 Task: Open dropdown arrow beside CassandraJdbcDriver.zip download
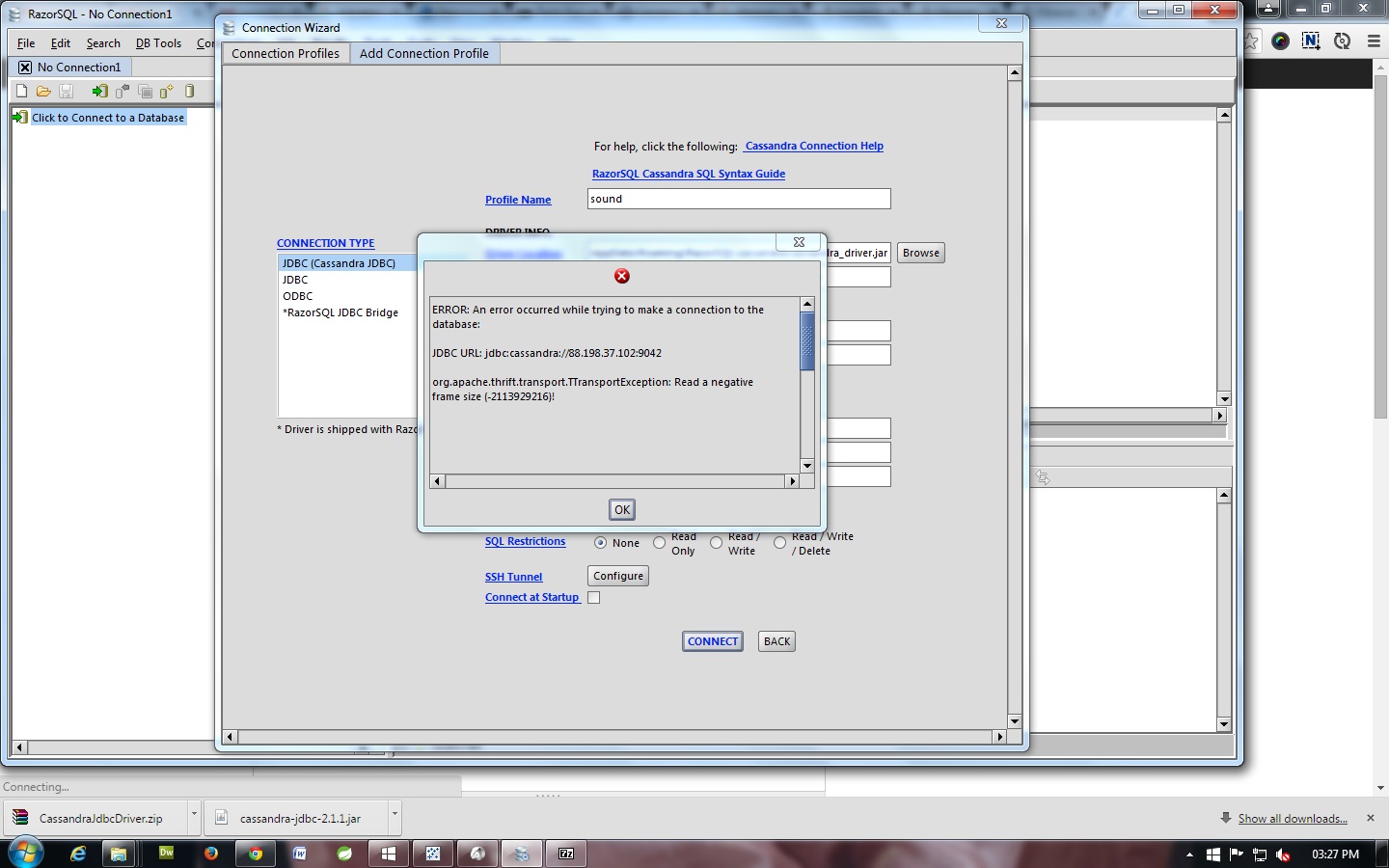[x=194, y=817]
